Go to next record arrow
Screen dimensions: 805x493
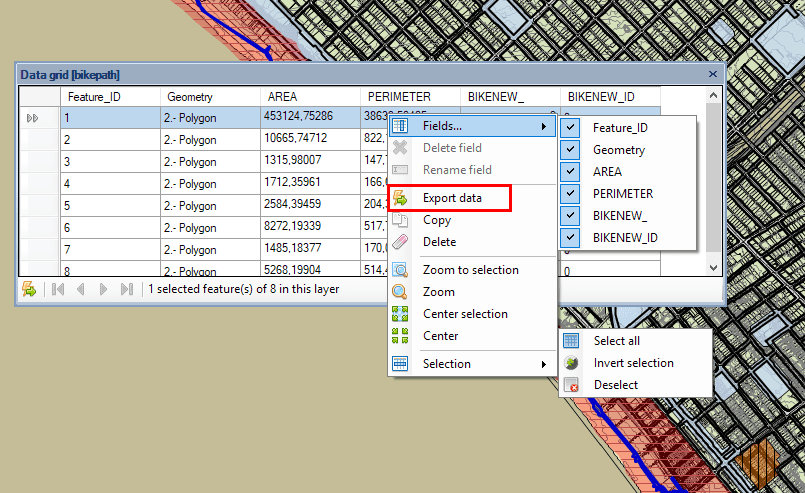[x=103, y=289]
